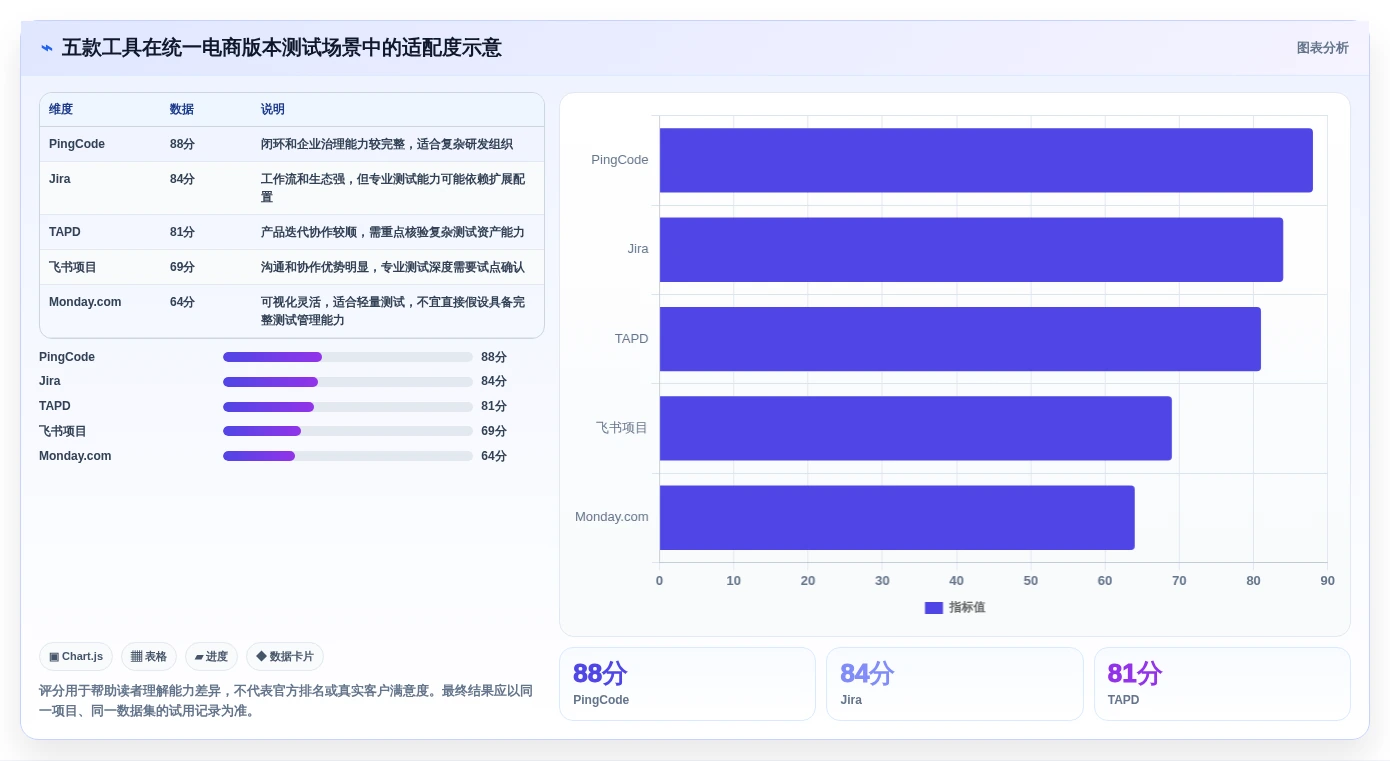Click the Jira progress bar
Screen dimensions: 1390x761
coord(348,382)
